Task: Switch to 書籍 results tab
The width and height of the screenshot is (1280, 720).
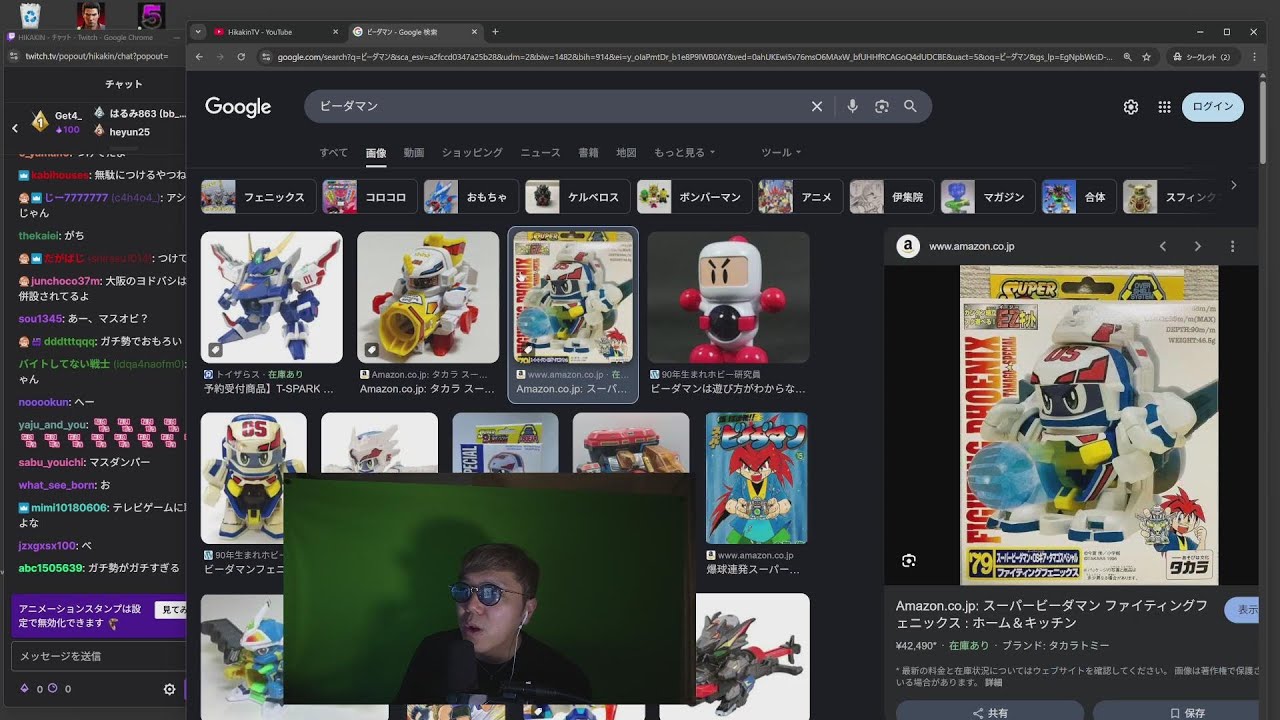Action: click(x=588, y=153)
